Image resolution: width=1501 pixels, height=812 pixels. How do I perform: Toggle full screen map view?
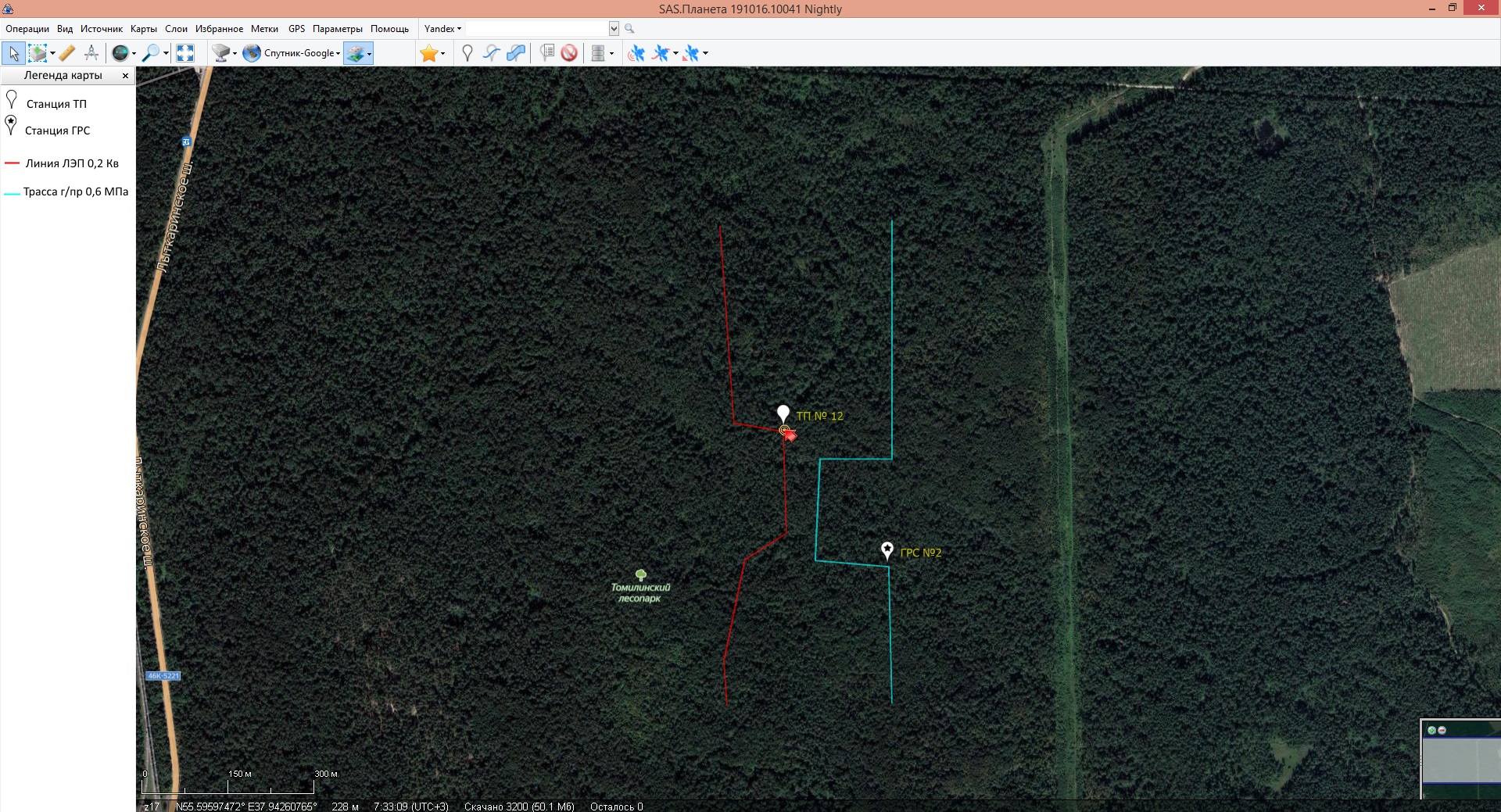pos(185,53)
